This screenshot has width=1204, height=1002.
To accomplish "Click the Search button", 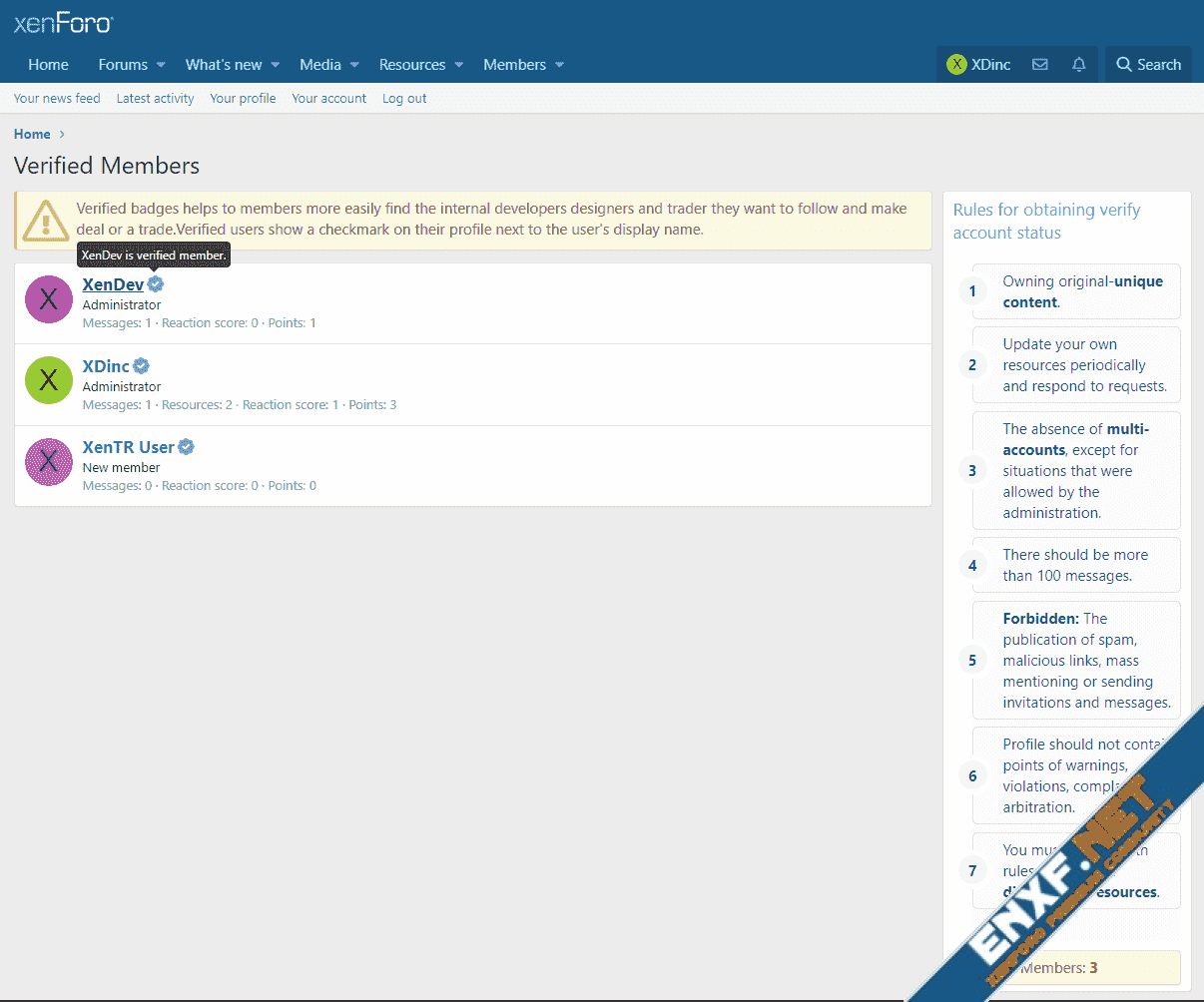I will [1148, 65].
